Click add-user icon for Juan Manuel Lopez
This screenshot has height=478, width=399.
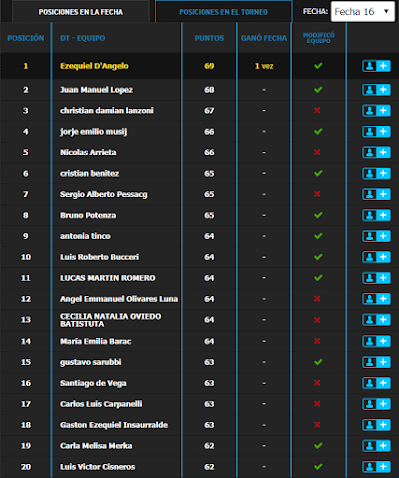click(376, 90)
